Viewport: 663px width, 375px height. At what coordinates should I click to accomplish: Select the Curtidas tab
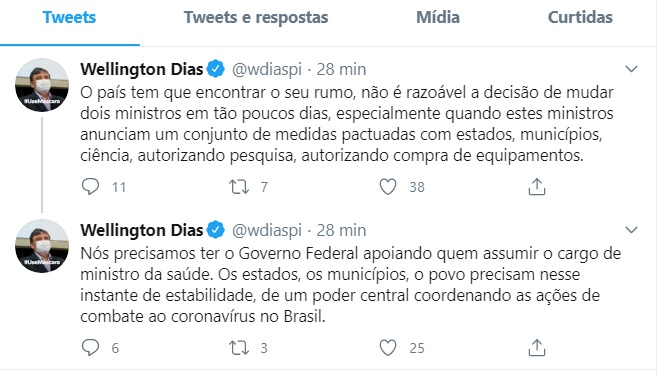580,18
